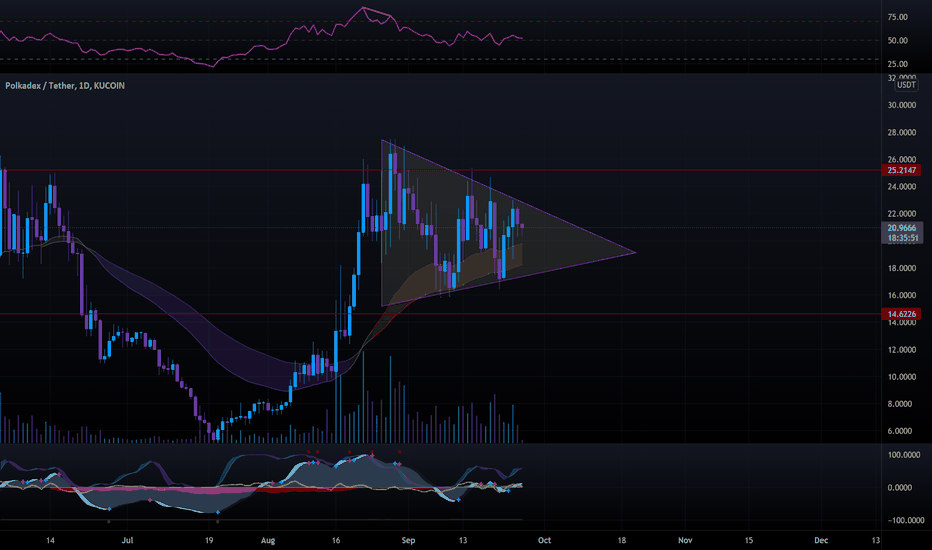Image resolution: width=932 pixels, height=550 pixels.
Task: Select the purple triangle pattern apex
Action: click(x=635, y=253)
